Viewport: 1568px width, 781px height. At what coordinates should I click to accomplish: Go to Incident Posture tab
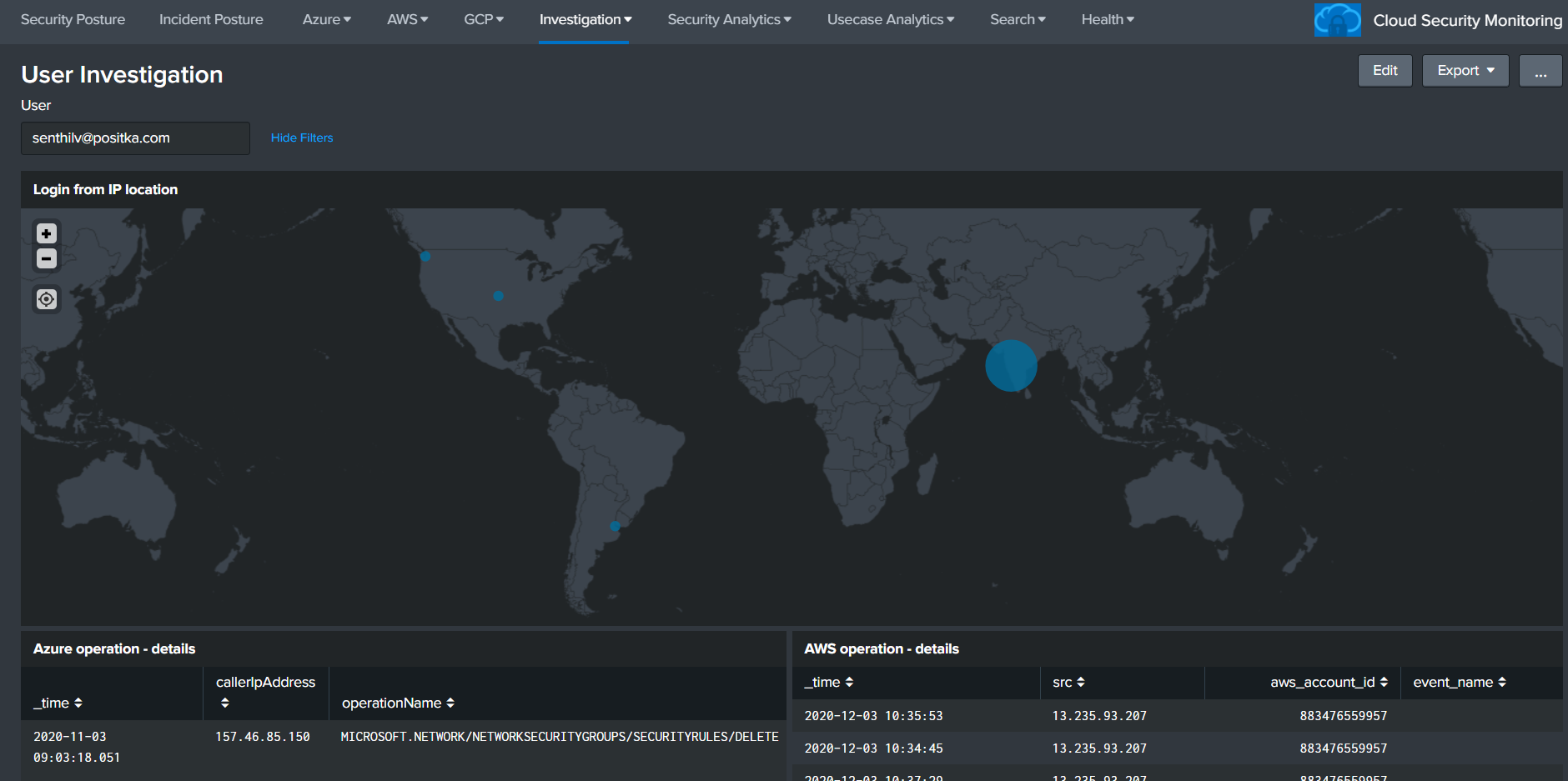click(x=211, y=19)
